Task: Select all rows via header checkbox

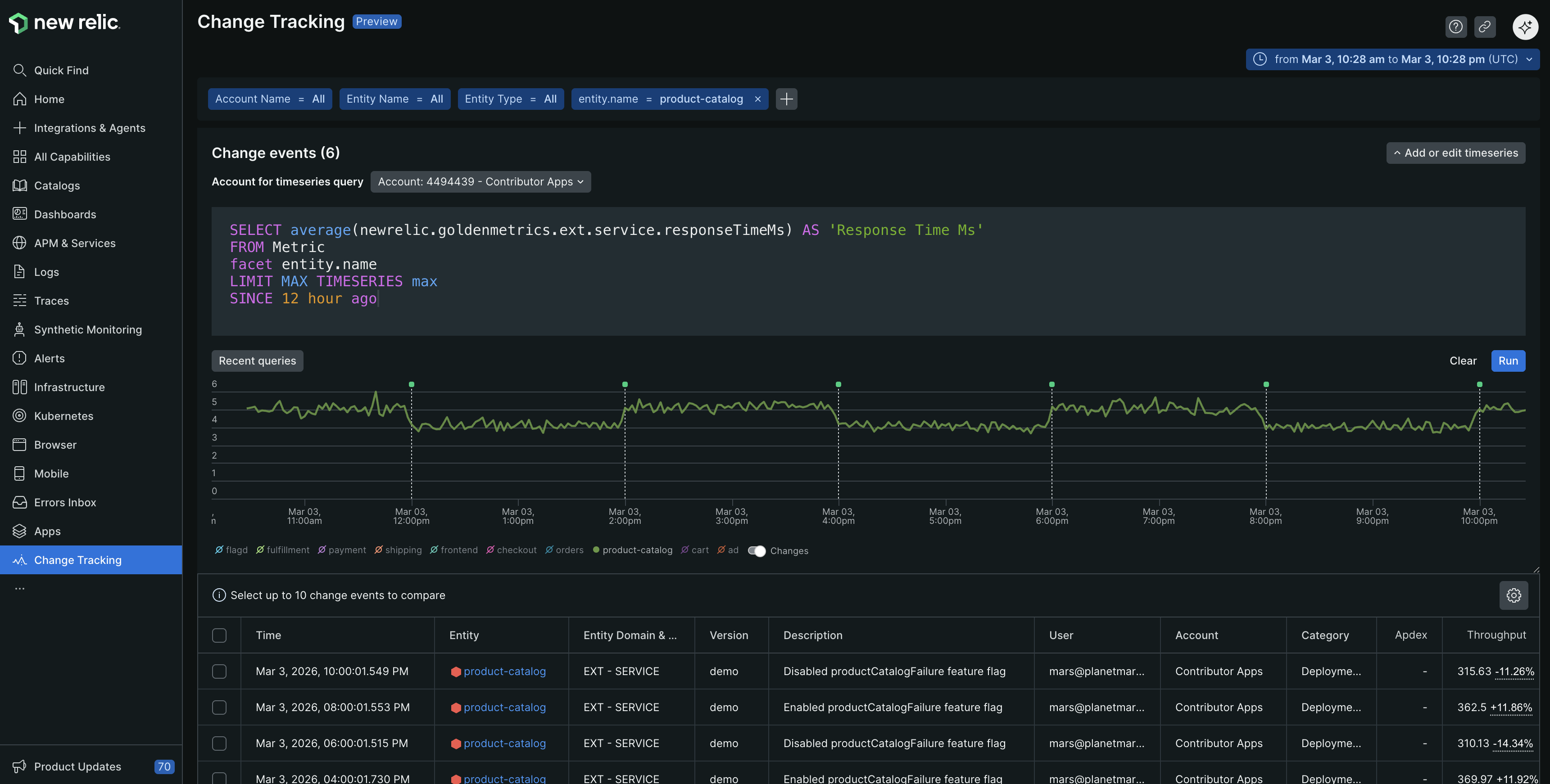Action: click(220, 635)
